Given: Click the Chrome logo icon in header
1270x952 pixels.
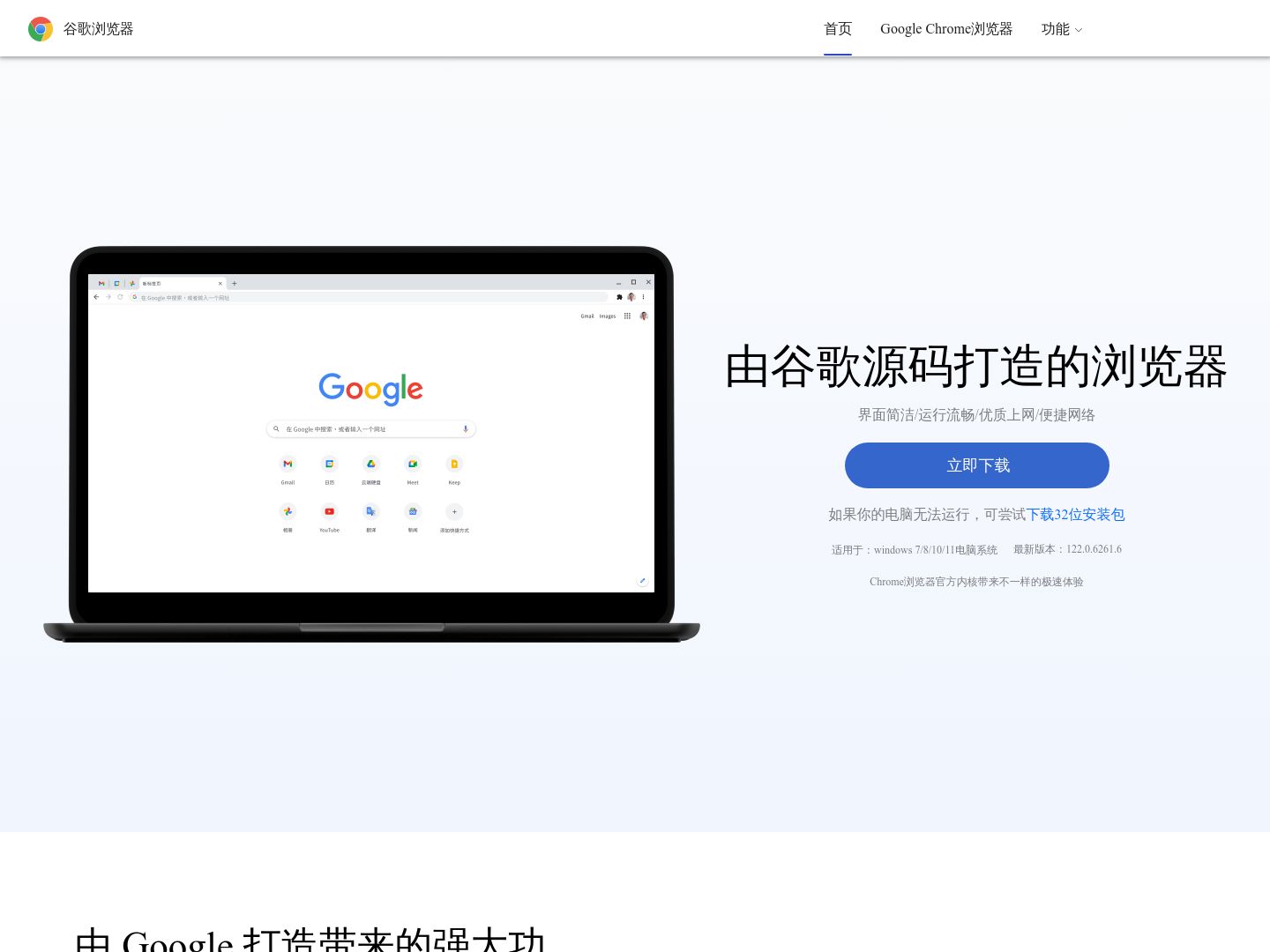Looking at the screenshot, I should (x=41, y=29).
